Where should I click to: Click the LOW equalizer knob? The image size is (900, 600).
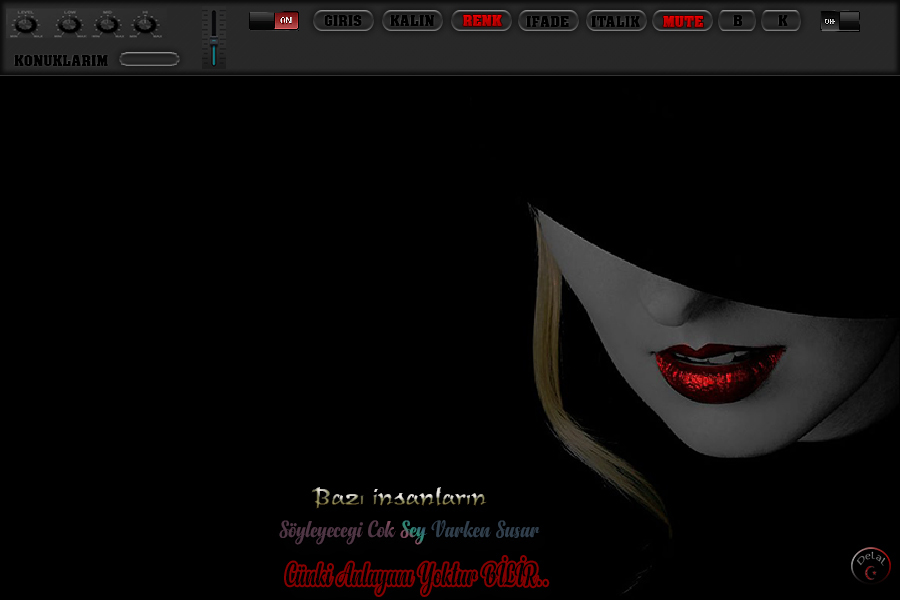coord(68,24)
